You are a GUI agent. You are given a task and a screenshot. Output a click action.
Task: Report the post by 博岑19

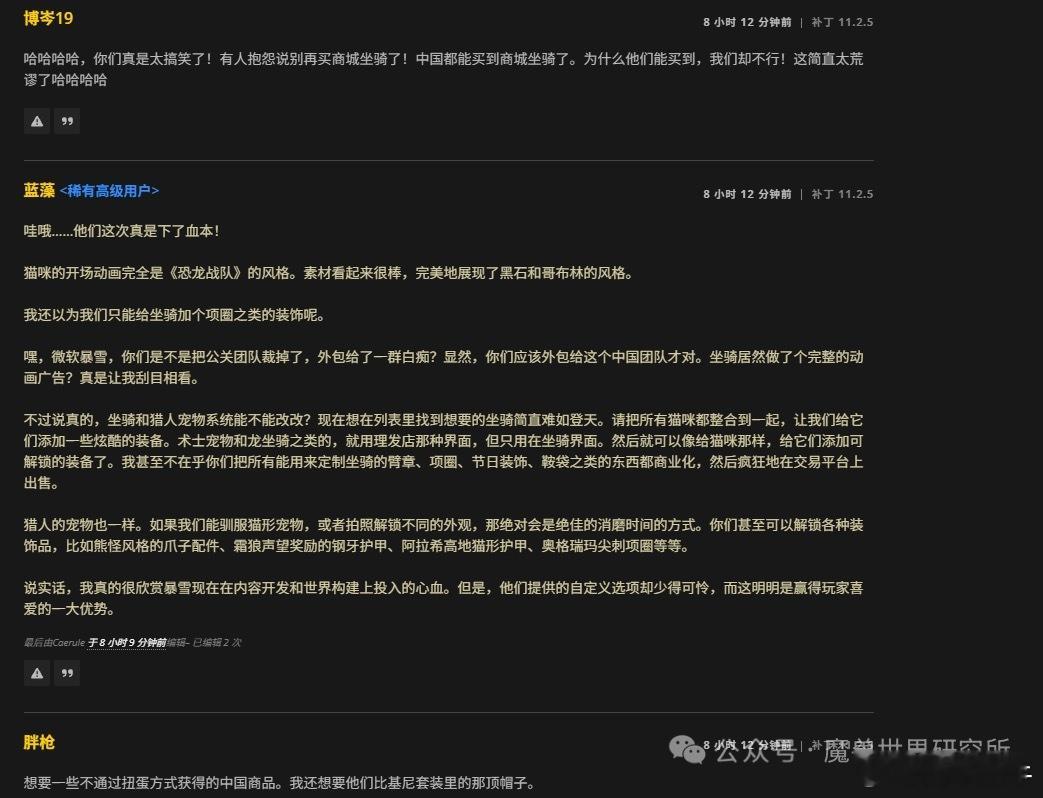(37, 121)
